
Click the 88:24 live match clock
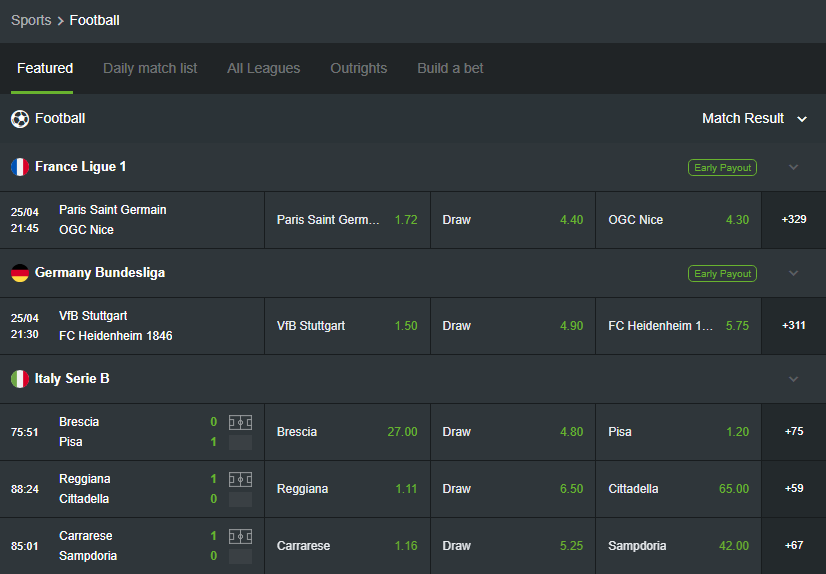point(25,489)
